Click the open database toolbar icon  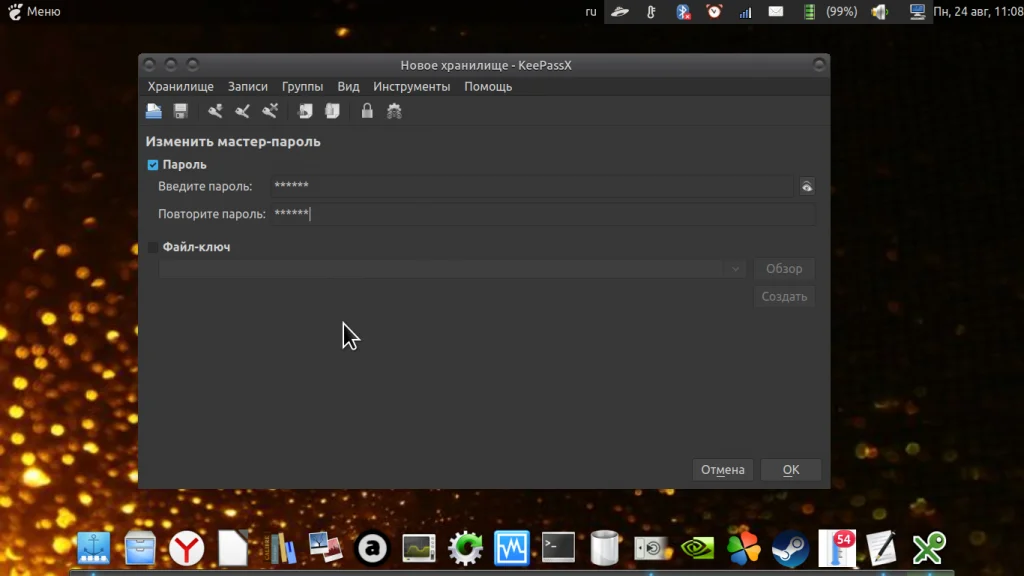pos(154,111)
